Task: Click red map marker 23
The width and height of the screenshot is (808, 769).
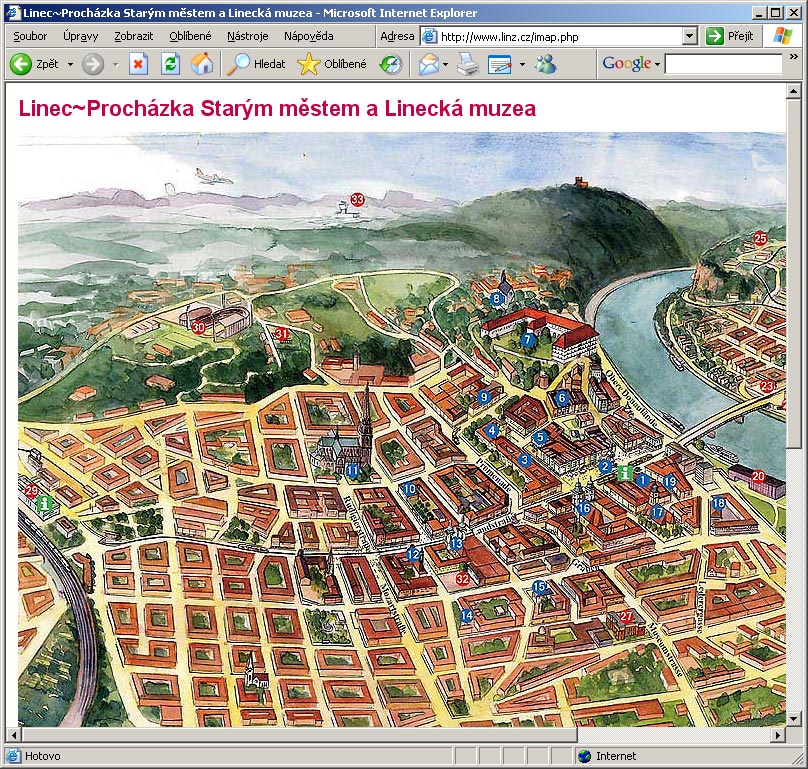Action: (x=767, y=386)
